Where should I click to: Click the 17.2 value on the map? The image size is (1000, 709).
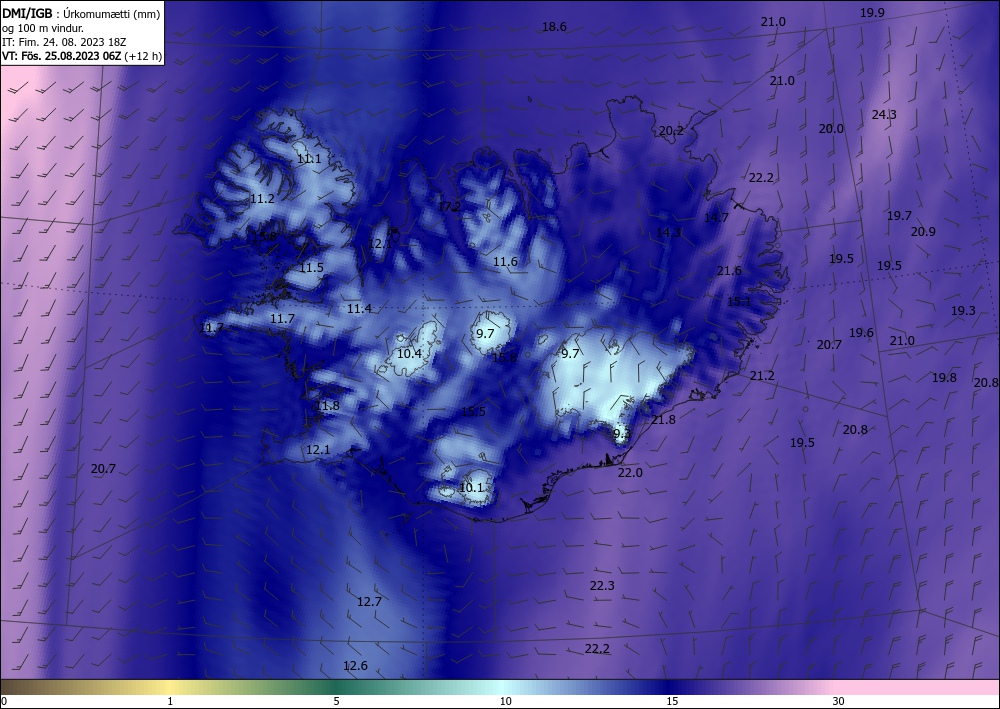click(449, 207)
